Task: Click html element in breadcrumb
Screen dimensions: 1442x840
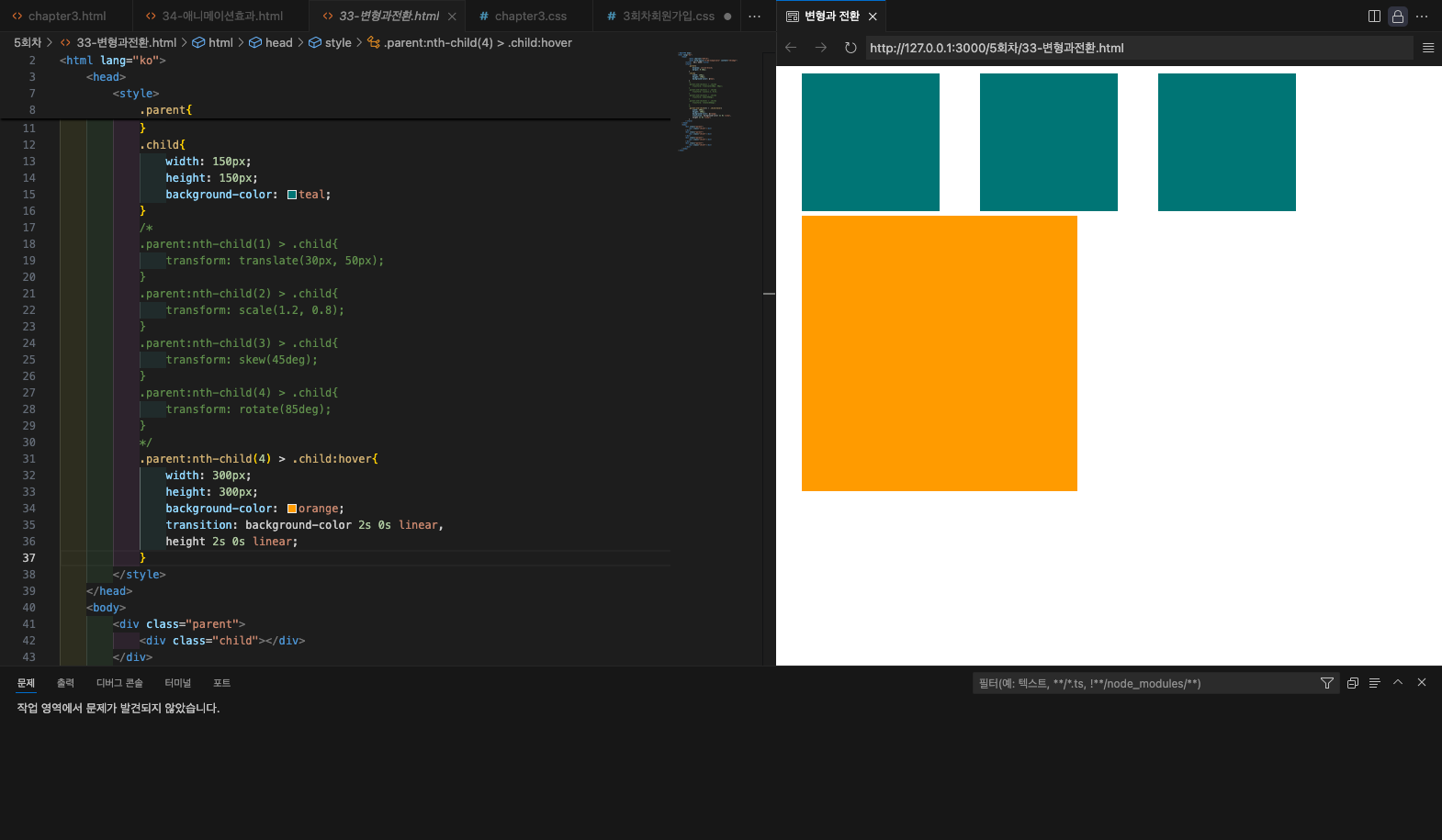Action: pyautogui.click(x=212, y=42)
